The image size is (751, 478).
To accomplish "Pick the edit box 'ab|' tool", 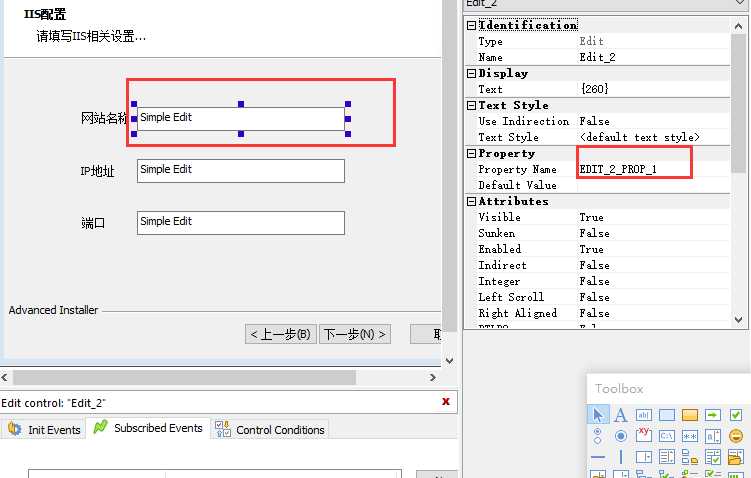I will pos(644,415).
